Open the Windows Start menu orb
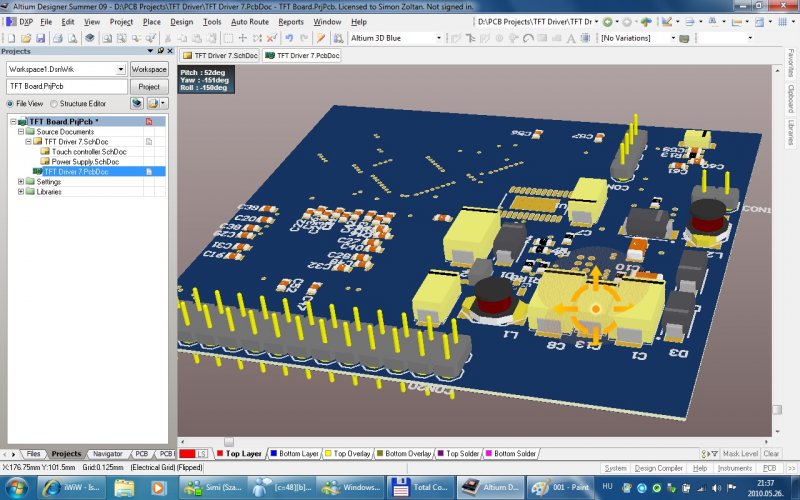 pos(17,487)
